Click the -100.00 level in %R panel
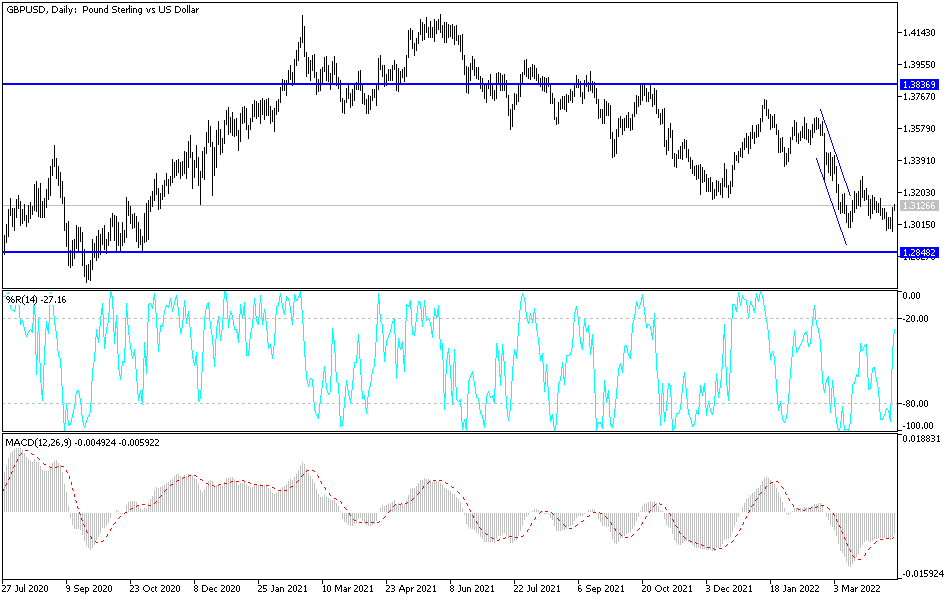950x600 pixels. [x=920, y=424]
